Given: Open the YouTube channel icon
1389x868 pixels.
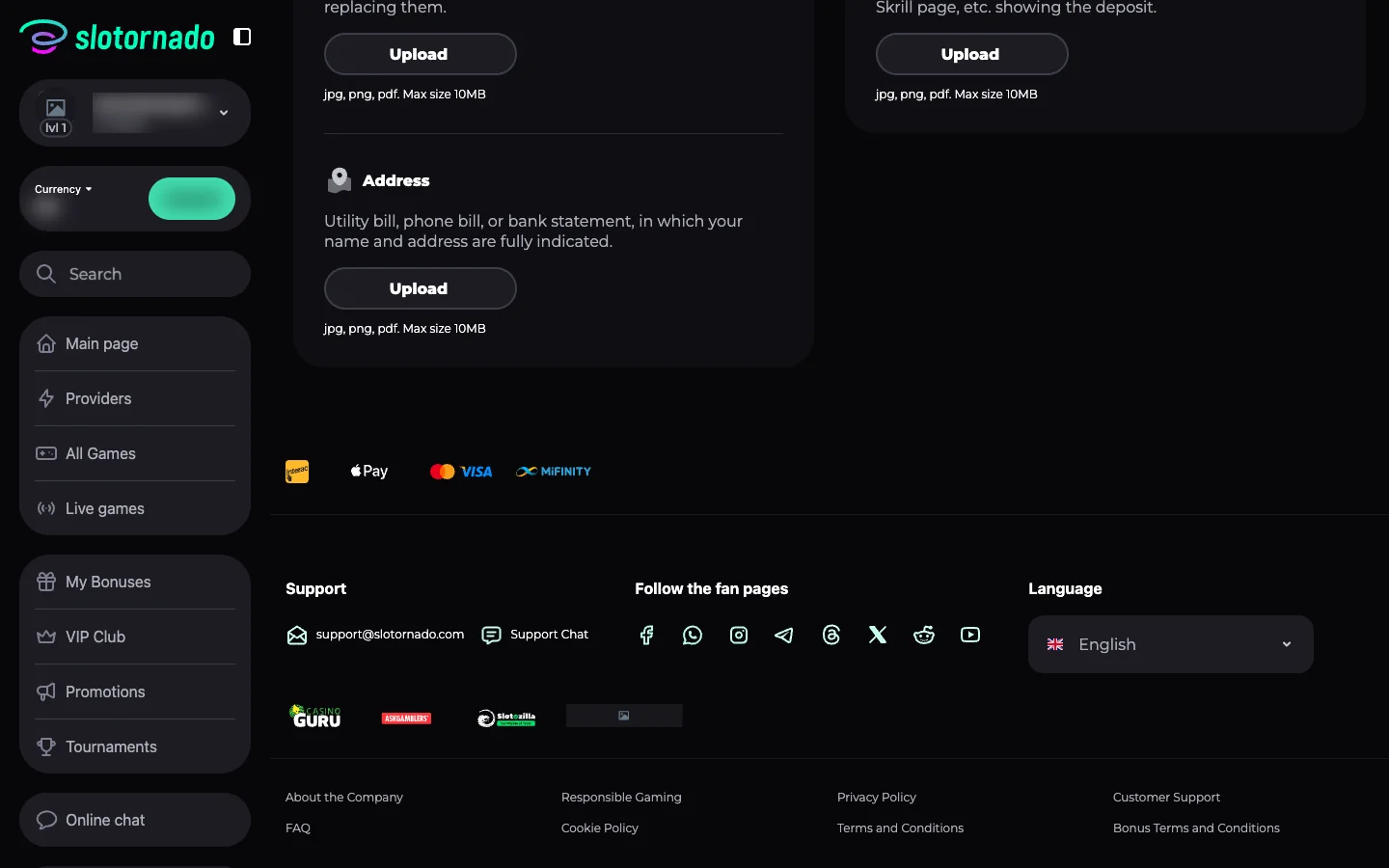Looking at the screenshot, I should coord(969,635).
